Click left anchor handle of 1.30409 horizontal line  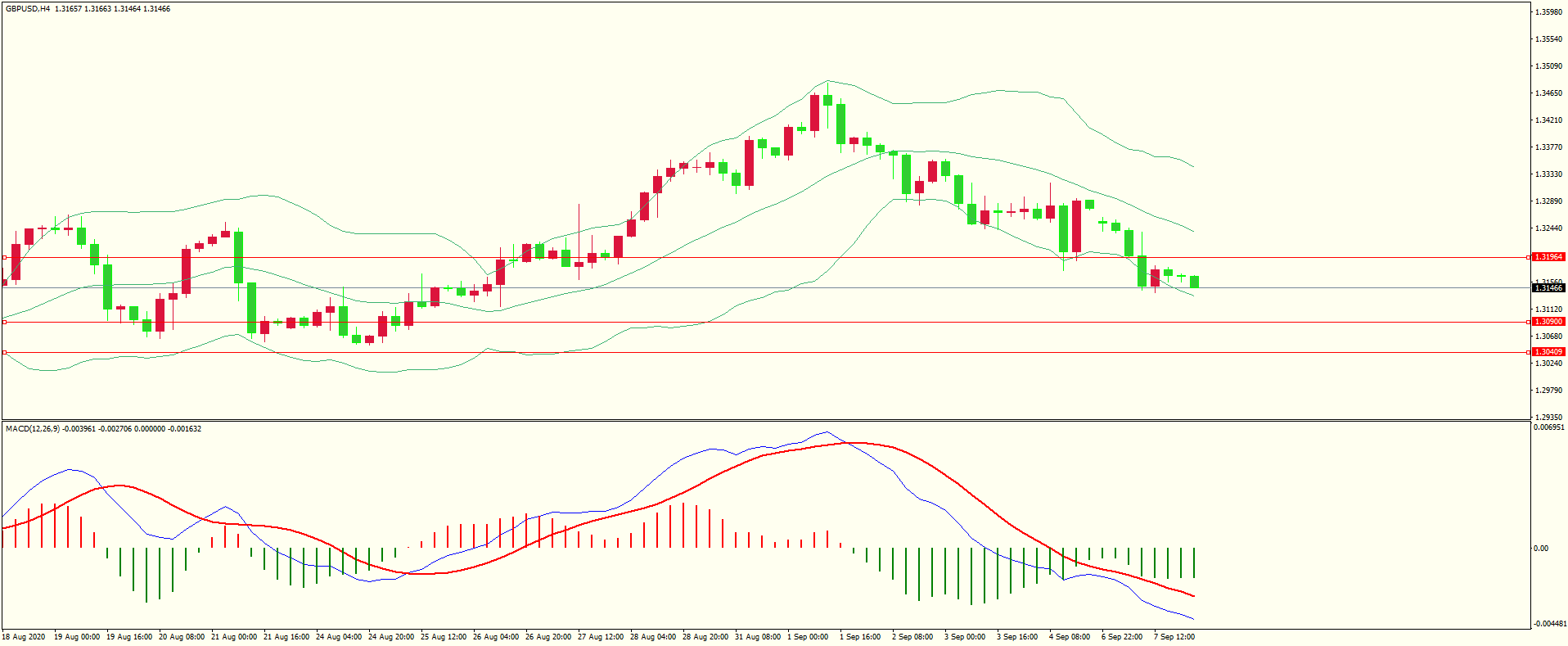coord(4,352)
